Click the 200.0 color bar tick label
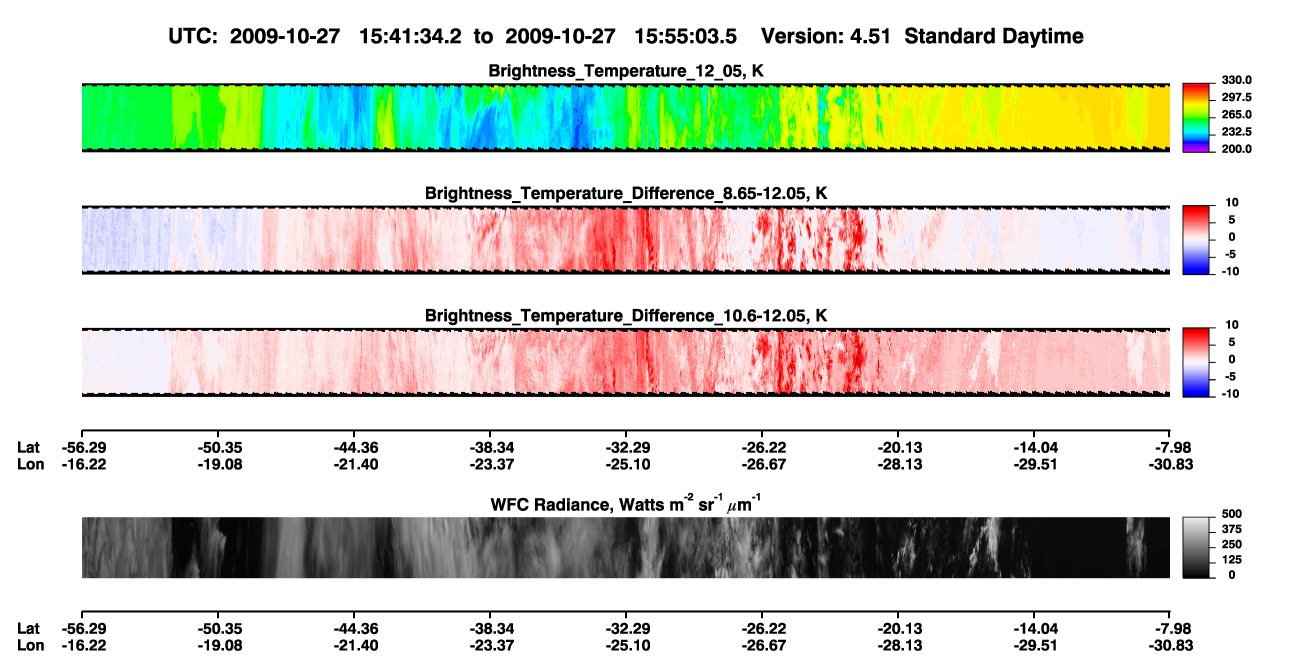Screen dimensions: 1300x667 [1237, 149]
